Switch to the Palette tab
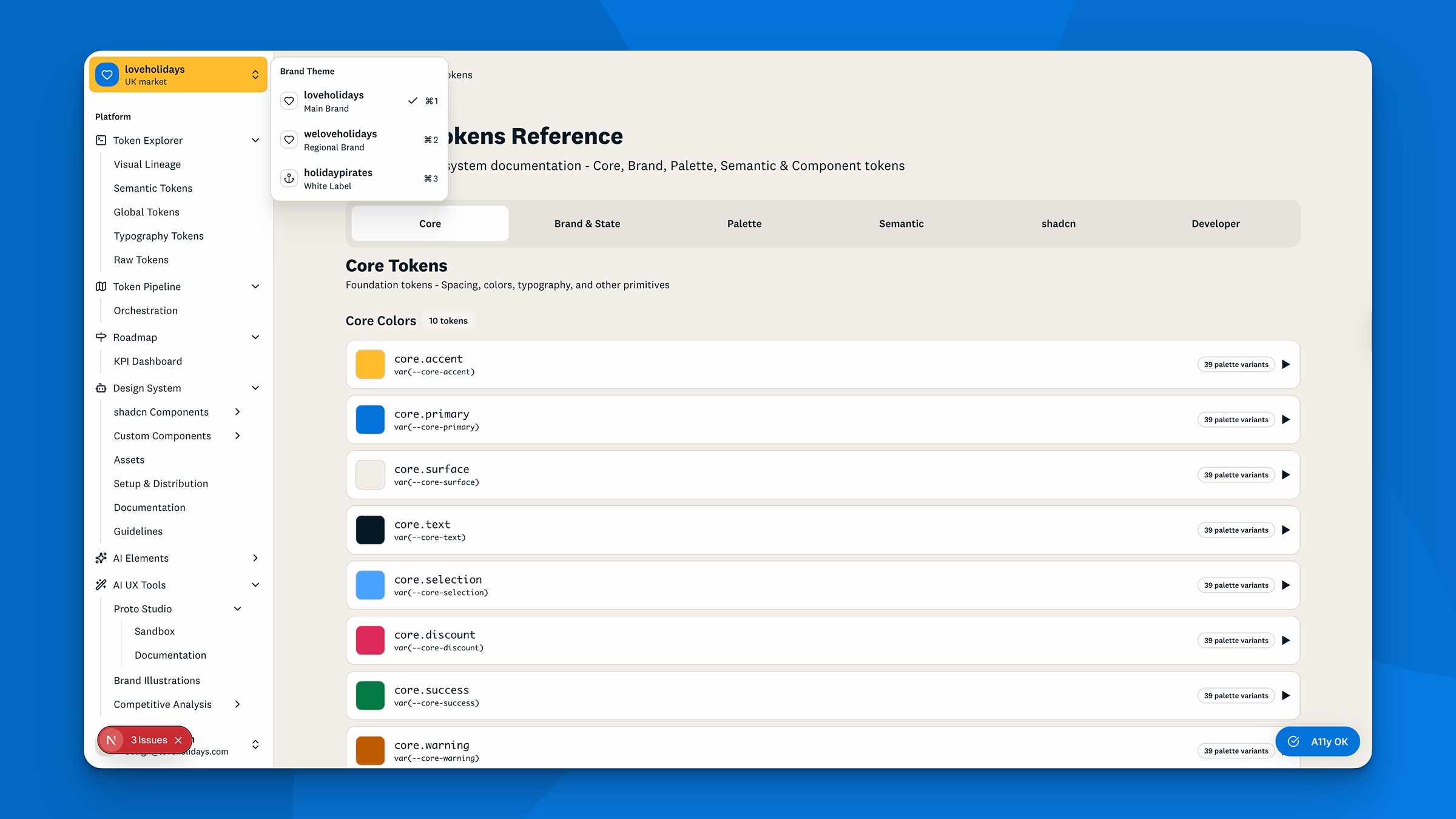 coord(744,224)
